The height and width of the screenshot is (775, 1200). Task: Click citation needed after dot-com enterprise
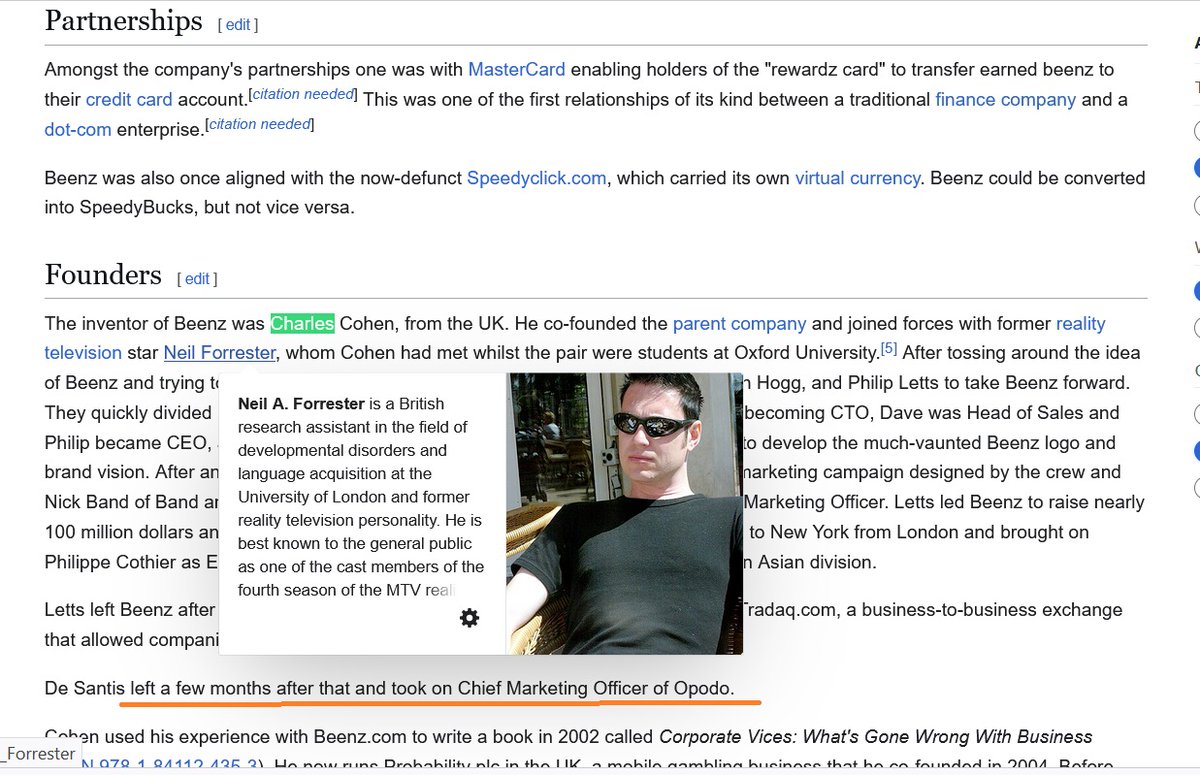coord(260,124)
